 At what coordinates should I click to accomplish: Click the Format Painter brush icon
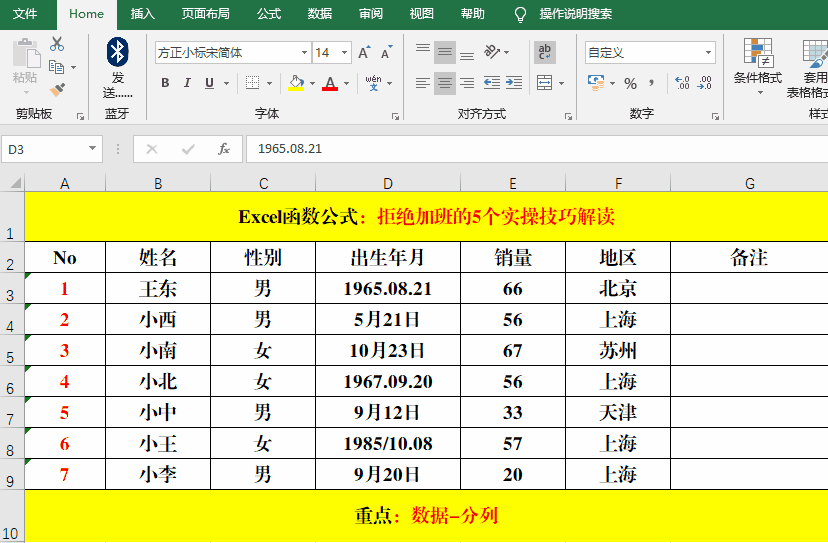tap(57, 89)
